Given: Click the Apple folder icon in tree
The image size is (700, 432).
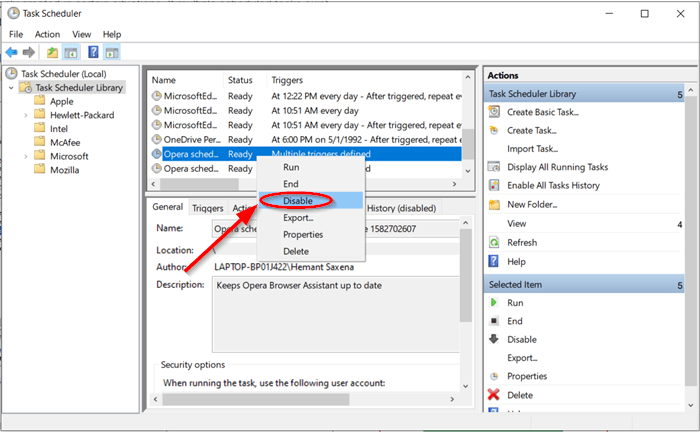Looking at the screenshot, I should (40, 100).
